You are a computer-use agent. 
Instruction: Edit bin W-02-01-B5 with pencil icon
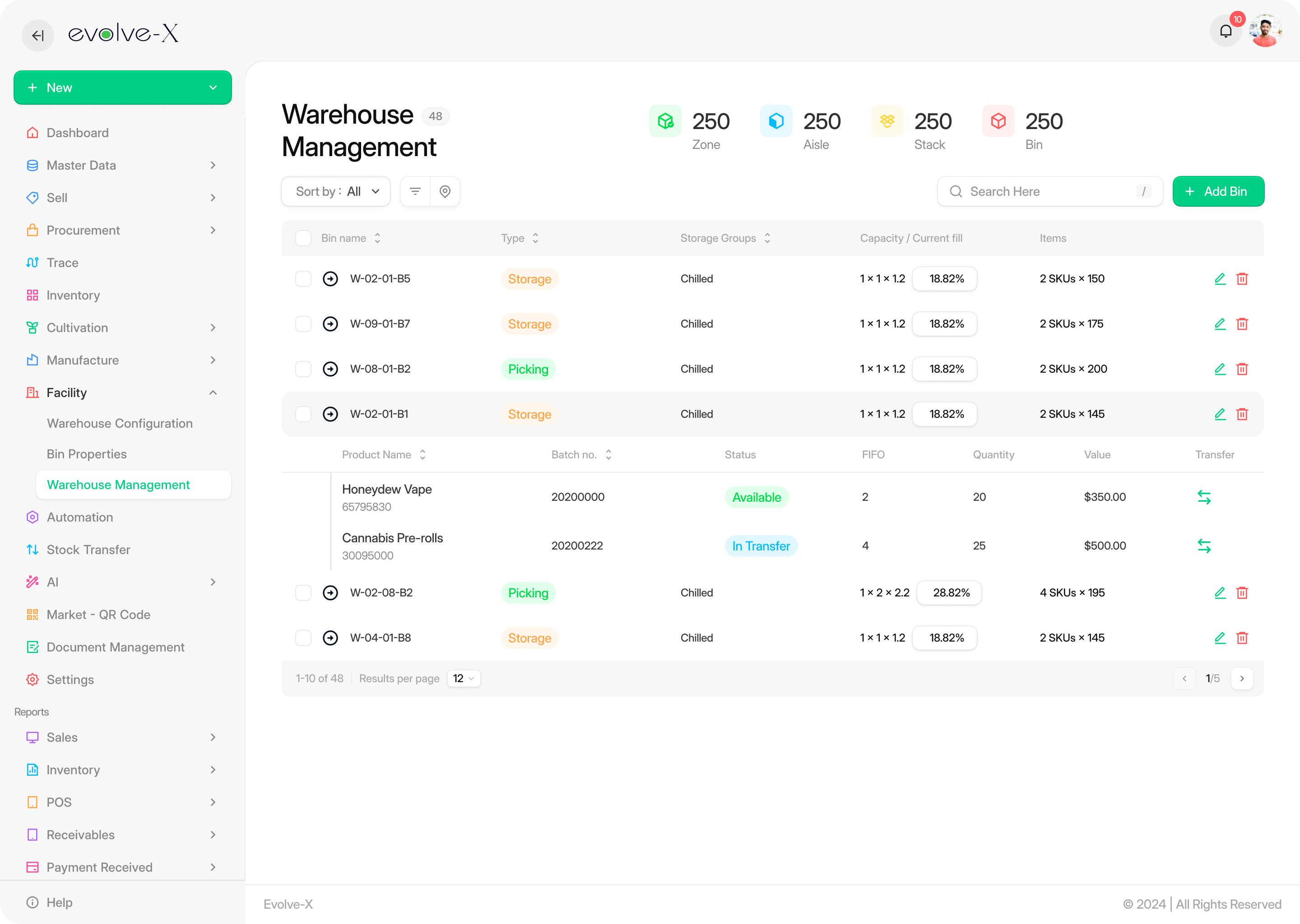pyautogui.click(x=1220, y=279)
